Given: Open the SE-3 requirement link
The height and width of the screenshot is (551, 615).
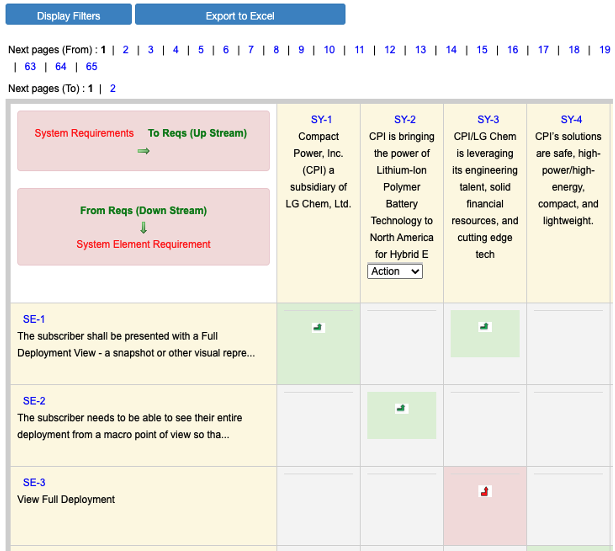Looking at the screenshot, I should tap(34, 482).
